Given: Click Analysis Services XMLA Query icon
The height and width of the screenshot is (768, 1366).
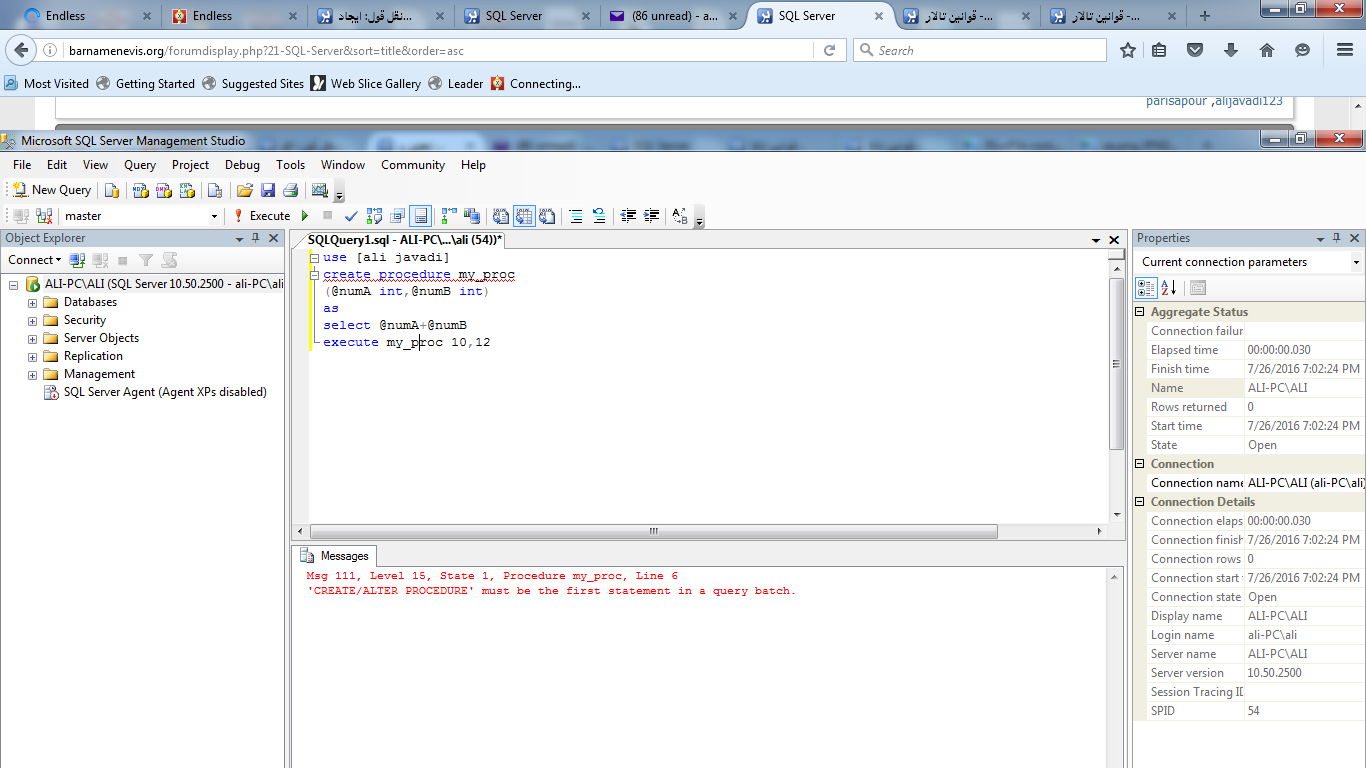Looking at the screenshot, I should [187, 190].
